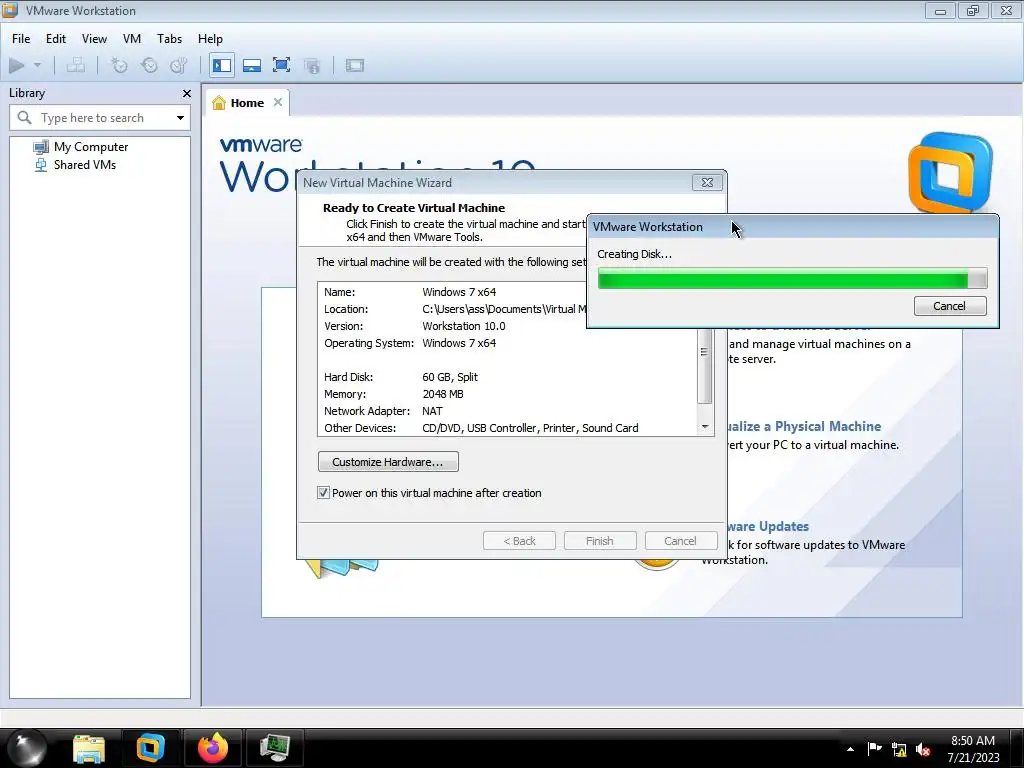Open Firefox from the taskbar
The height and width of the screenshot is (768, 1024).
point(213,748)
